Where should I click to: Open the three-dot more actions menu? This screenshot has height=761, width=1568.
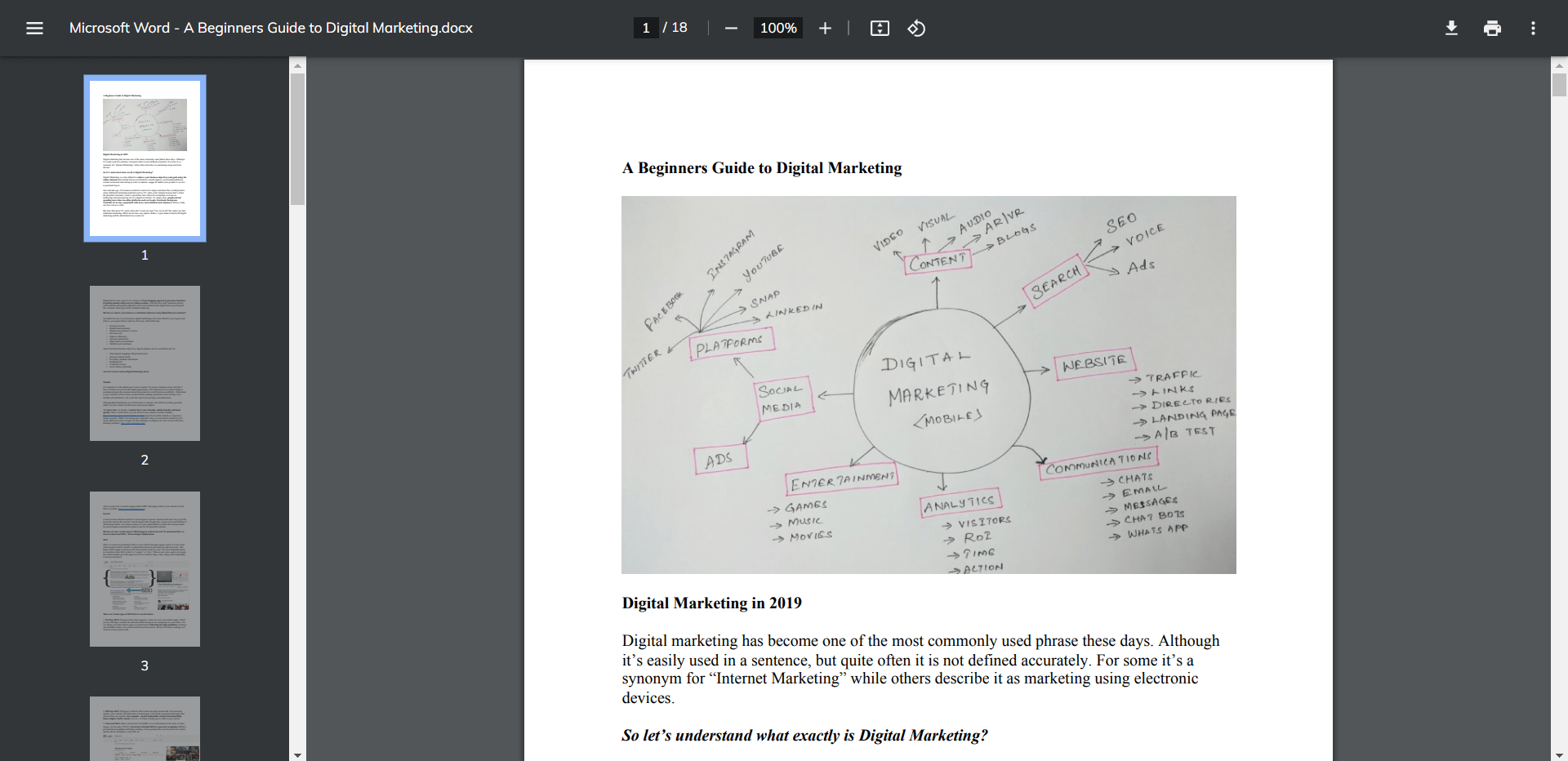pyautogui.click(x=1533, y=29)
